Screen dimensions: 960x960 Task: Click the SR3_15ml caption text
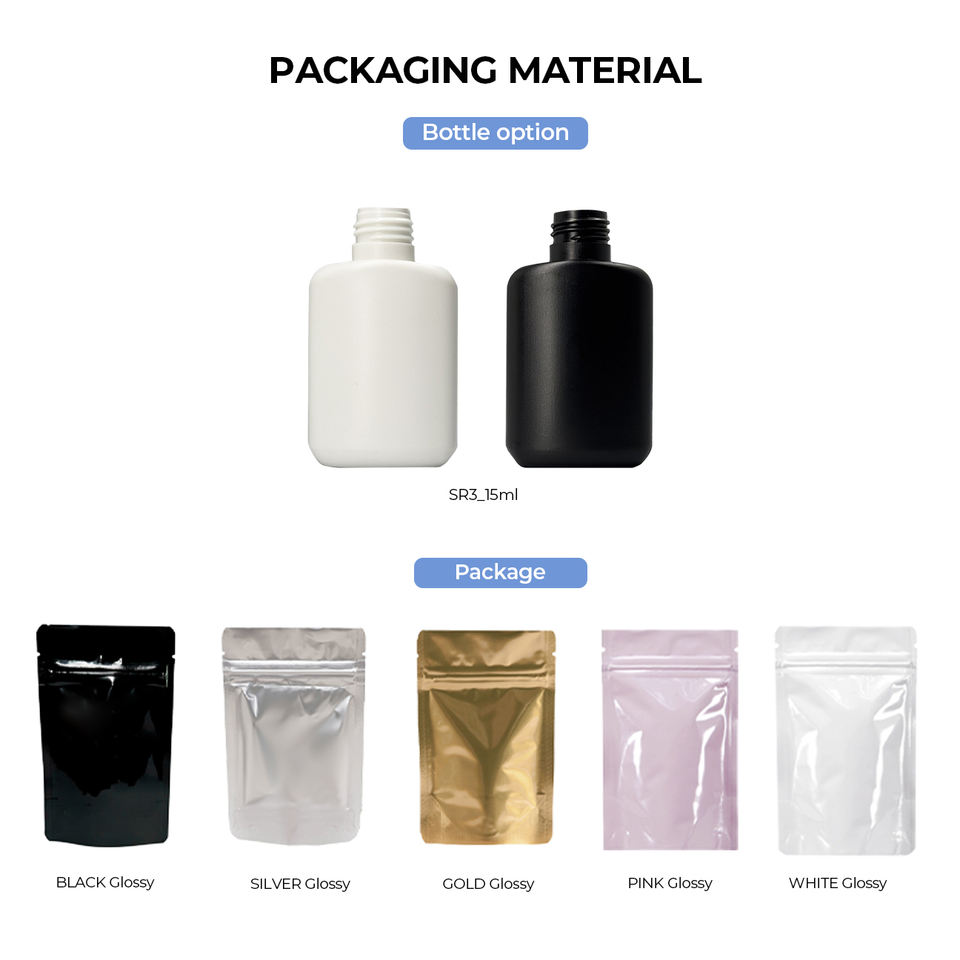pyautogui.click(x=483, y=495)
